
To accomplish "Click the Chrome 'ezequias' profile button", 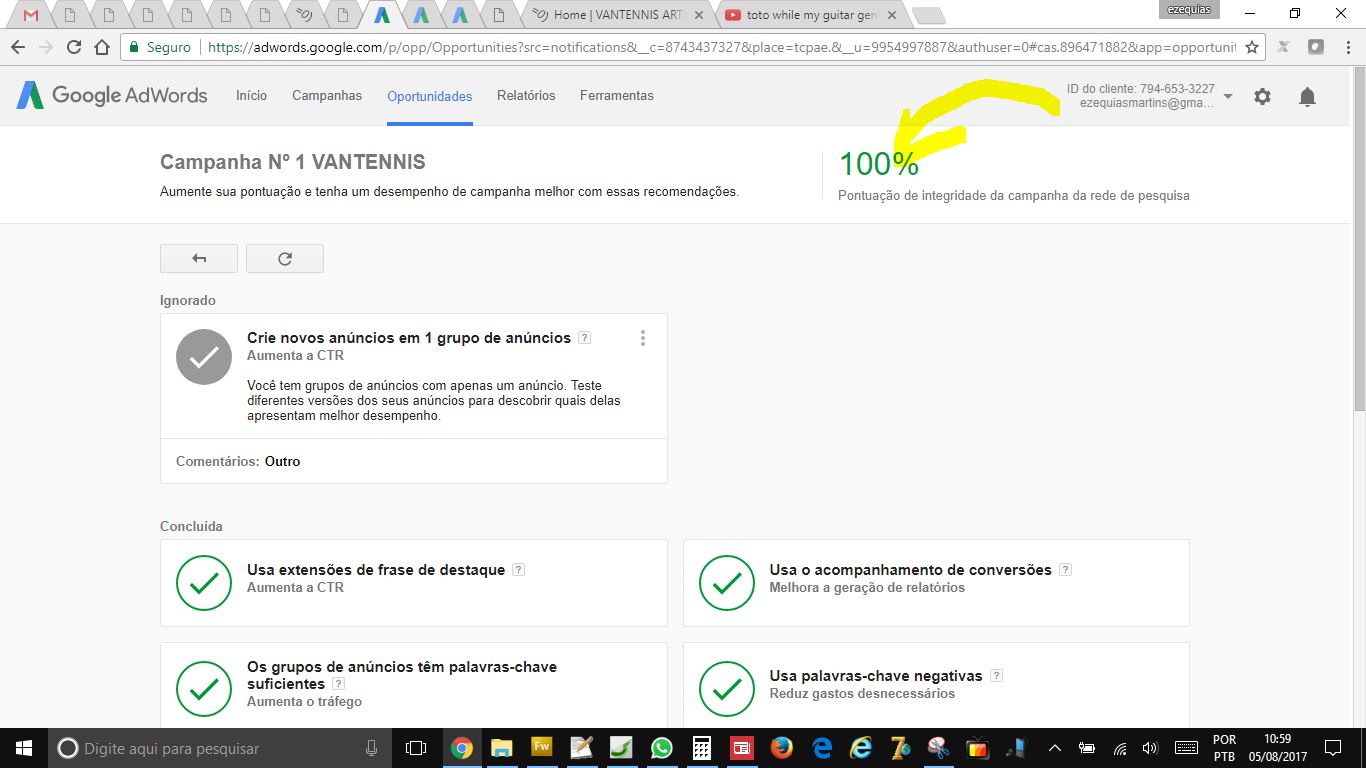I will [1188, 9].
